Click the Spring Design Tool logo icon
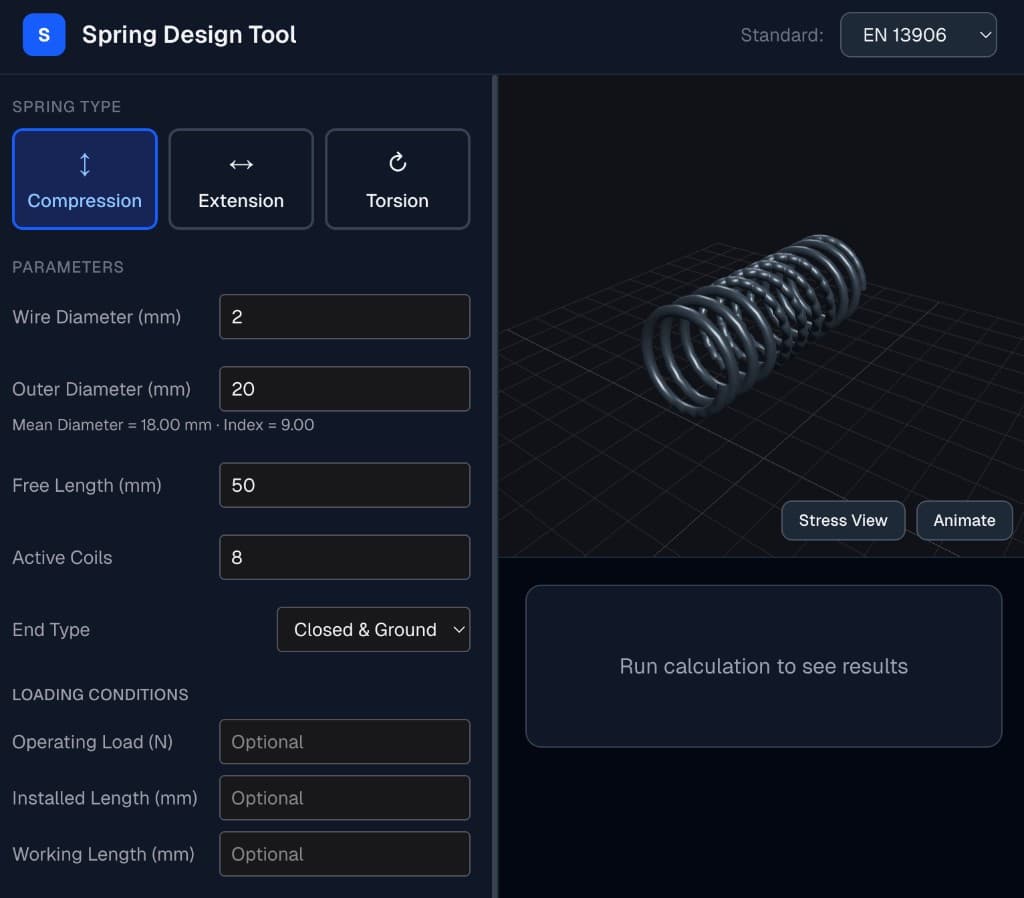 pyautogui.click(x=43, y=34)
